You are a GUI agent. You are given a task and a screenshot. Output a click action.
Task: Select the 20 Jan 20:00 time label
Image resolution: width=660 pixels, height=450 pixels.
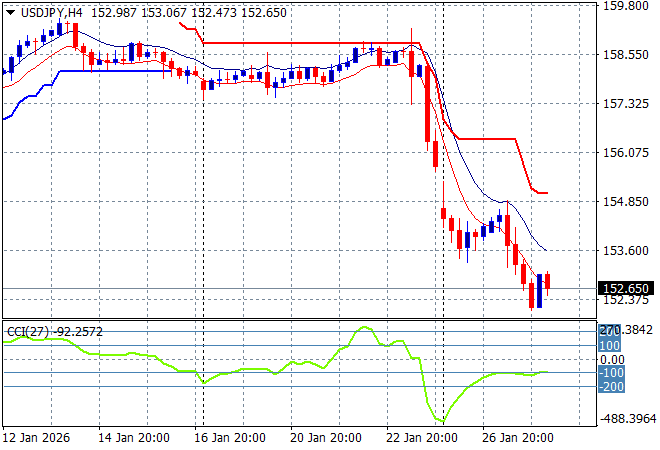click(x=326, y=438)
